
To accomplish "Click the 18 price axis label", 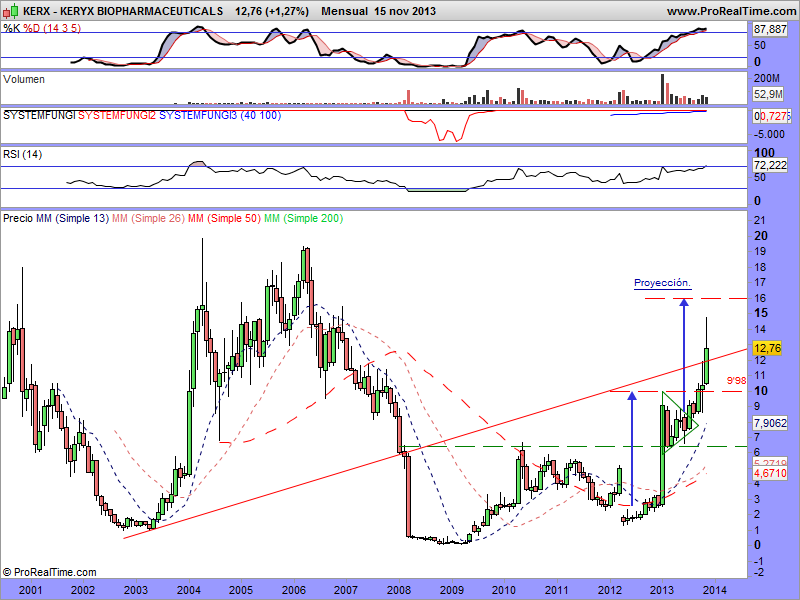I will coord(760,267).
